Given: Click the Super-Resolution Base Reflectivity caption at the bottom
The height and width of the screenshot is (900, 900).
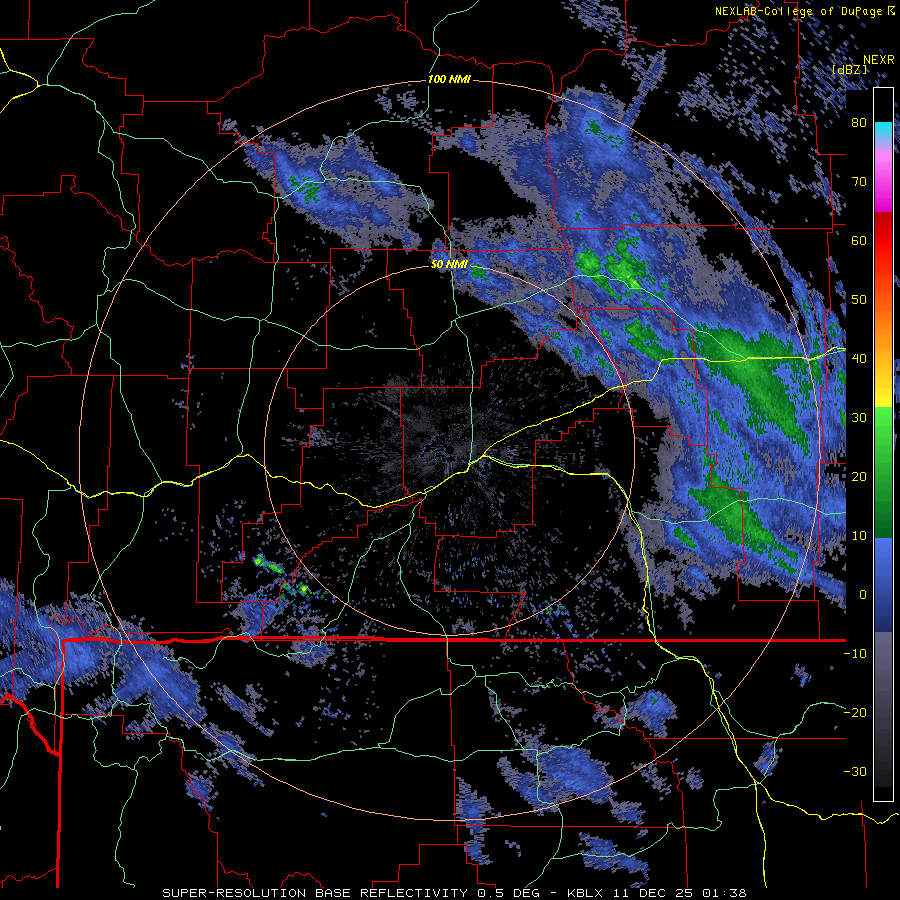Looking at the screenshot, I should click(x=453, y=893).
